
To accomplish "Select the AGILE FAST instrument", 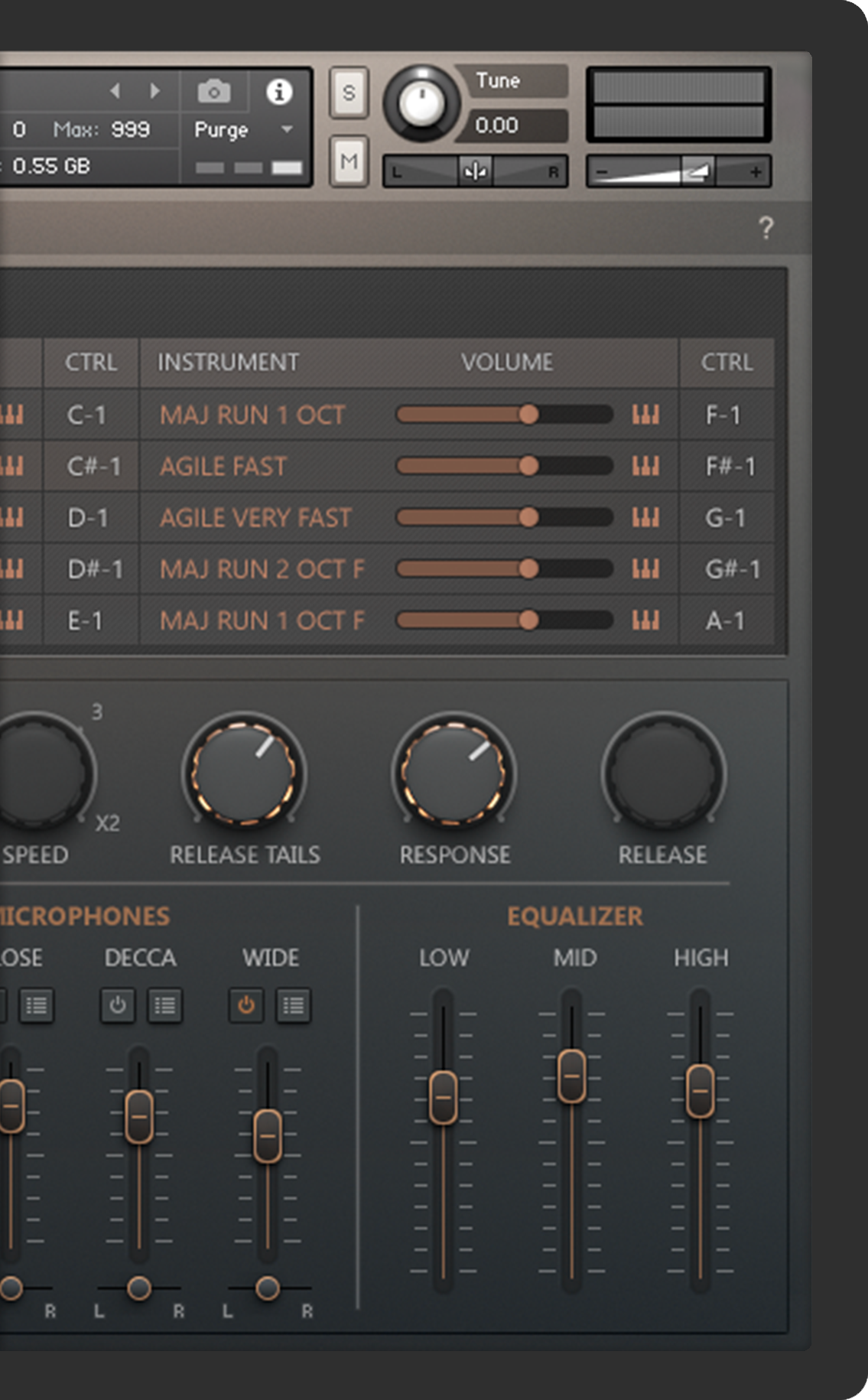I will tap(223, 467).
